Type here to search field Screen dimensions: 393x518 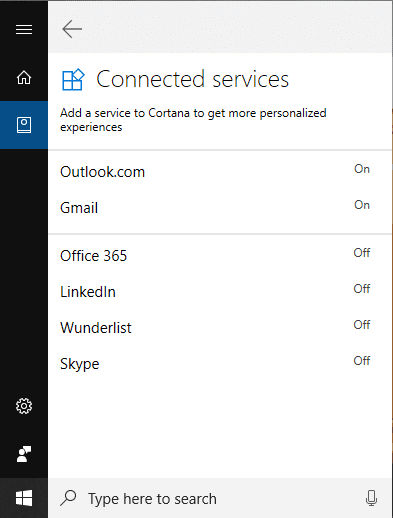coord(220,498)
